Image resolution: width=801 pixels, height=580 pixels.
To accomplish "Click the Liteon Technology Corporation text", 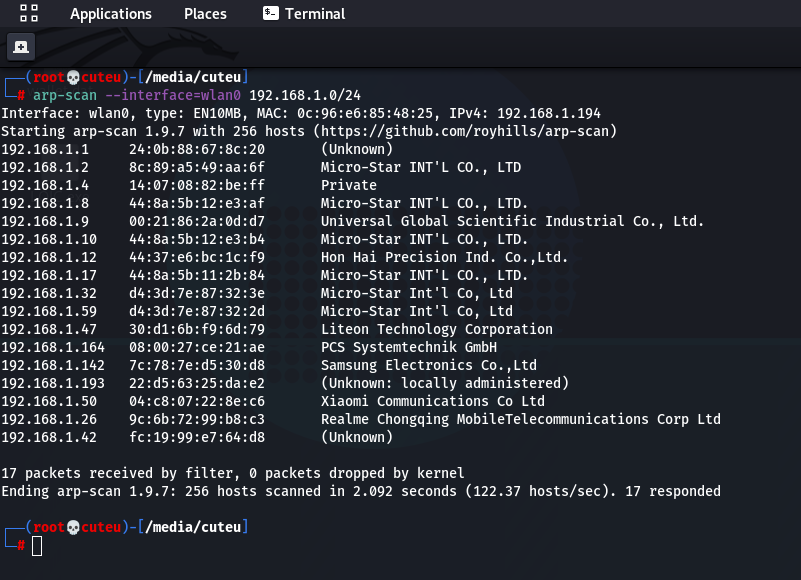I will click(x=436, y=329).
